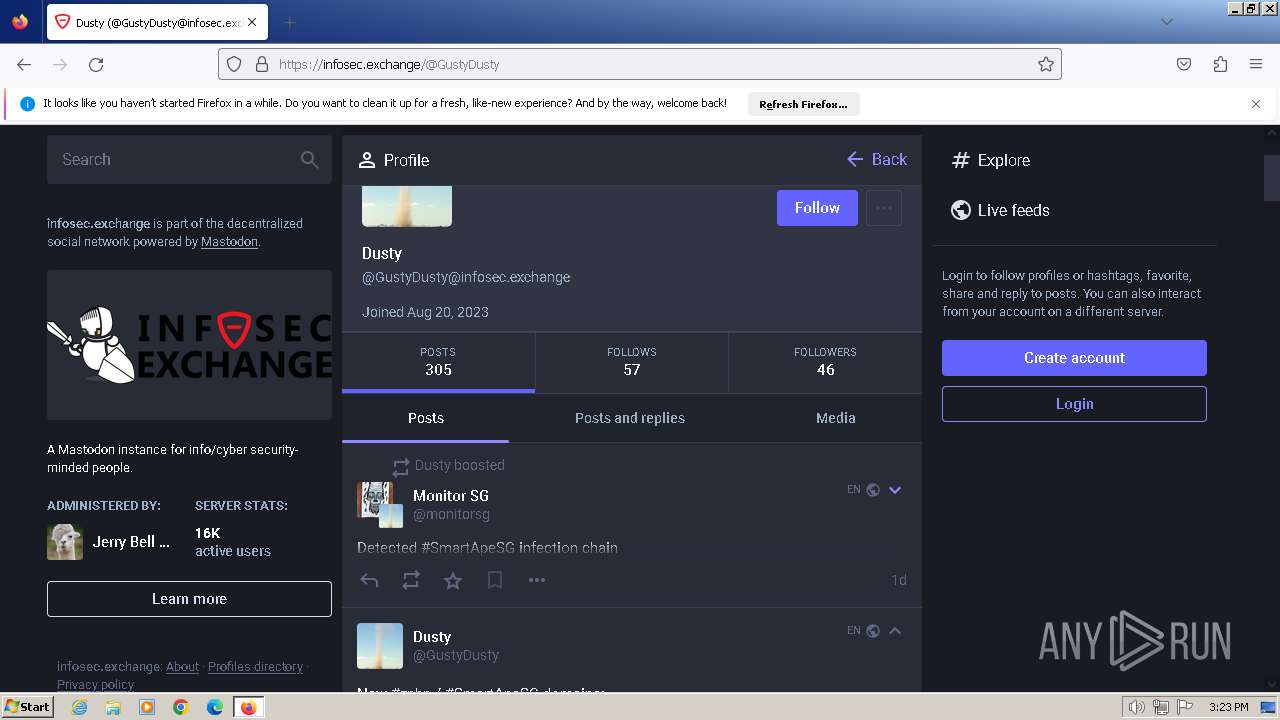Open the Monitor SG display name
The width and height of the screenshot is (1280, 720).
point(451,496)
